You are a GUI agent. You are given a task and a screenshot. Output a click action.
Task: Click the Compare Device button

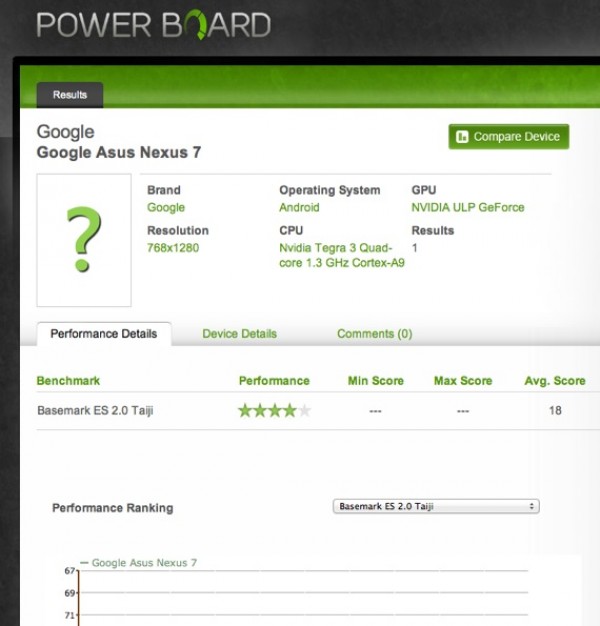tap(509, 137)
